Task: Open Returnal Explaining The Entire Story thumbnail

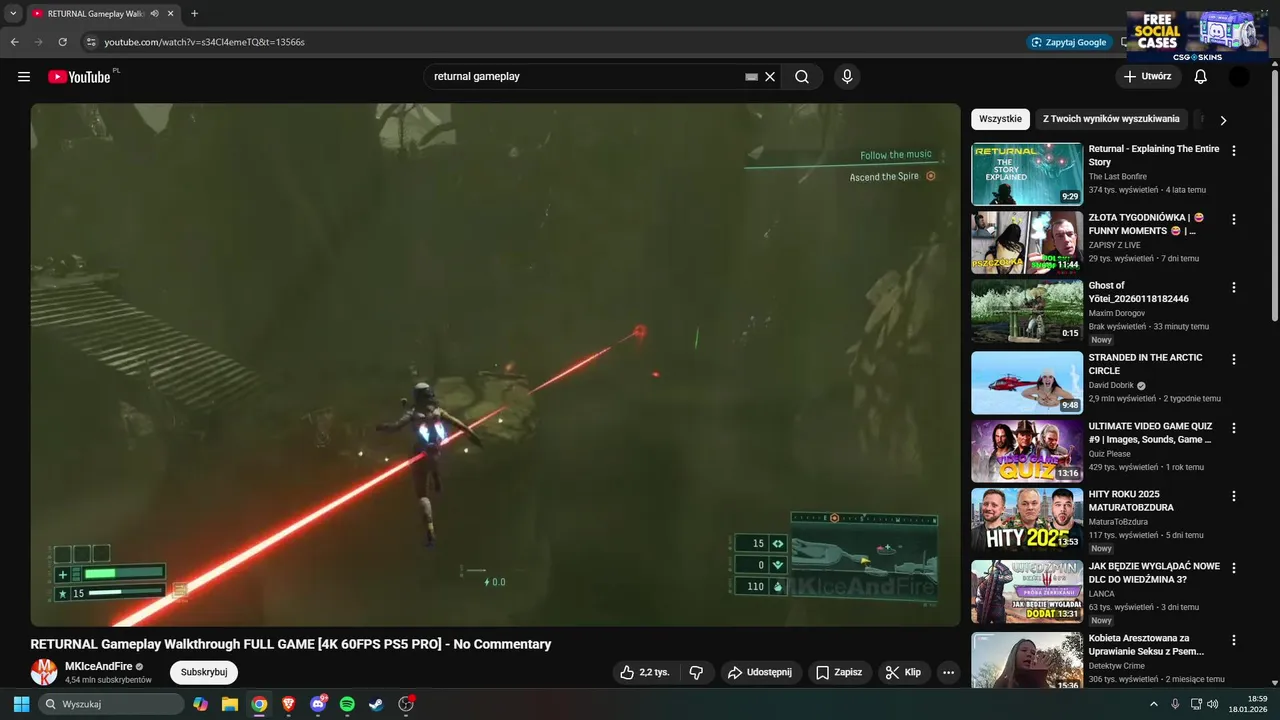Action: click(x=1027, y=174)
